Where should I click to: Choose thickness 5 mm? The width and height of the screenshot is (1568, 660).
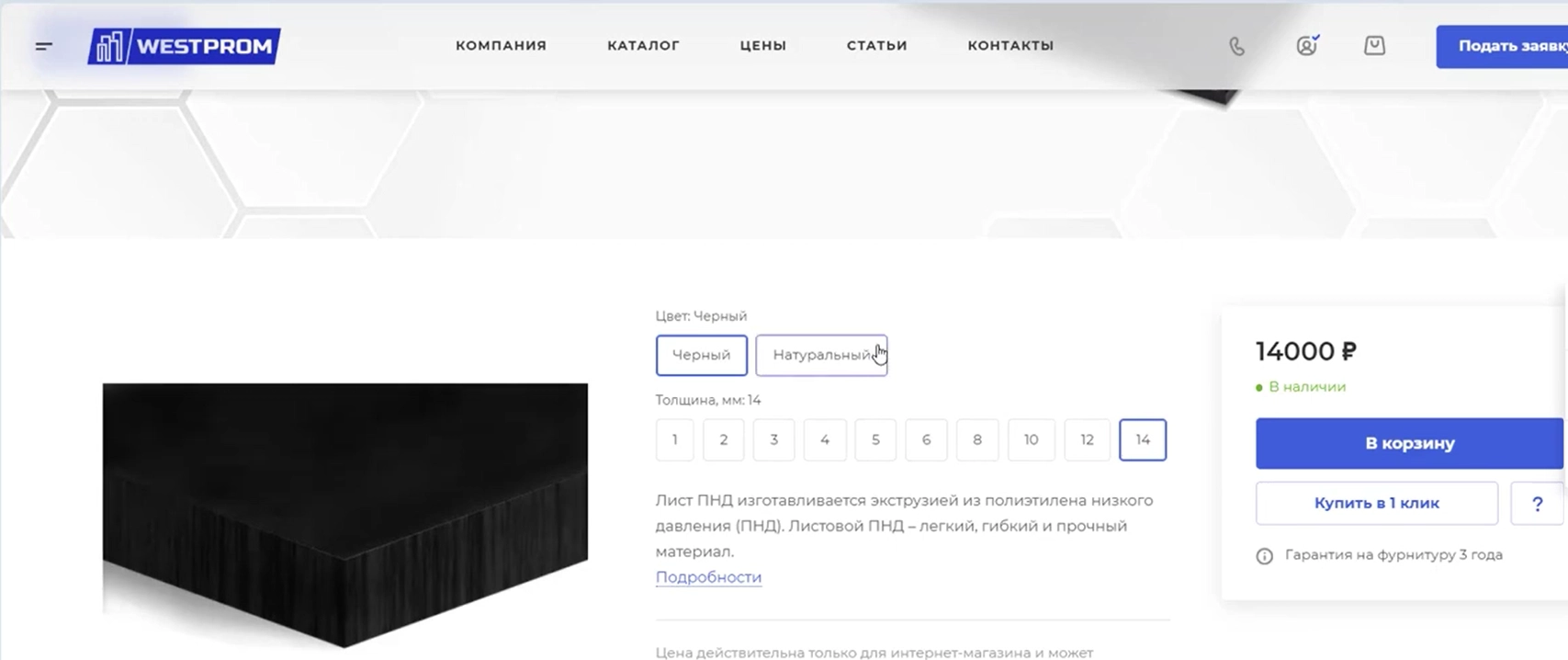(875, 440)
